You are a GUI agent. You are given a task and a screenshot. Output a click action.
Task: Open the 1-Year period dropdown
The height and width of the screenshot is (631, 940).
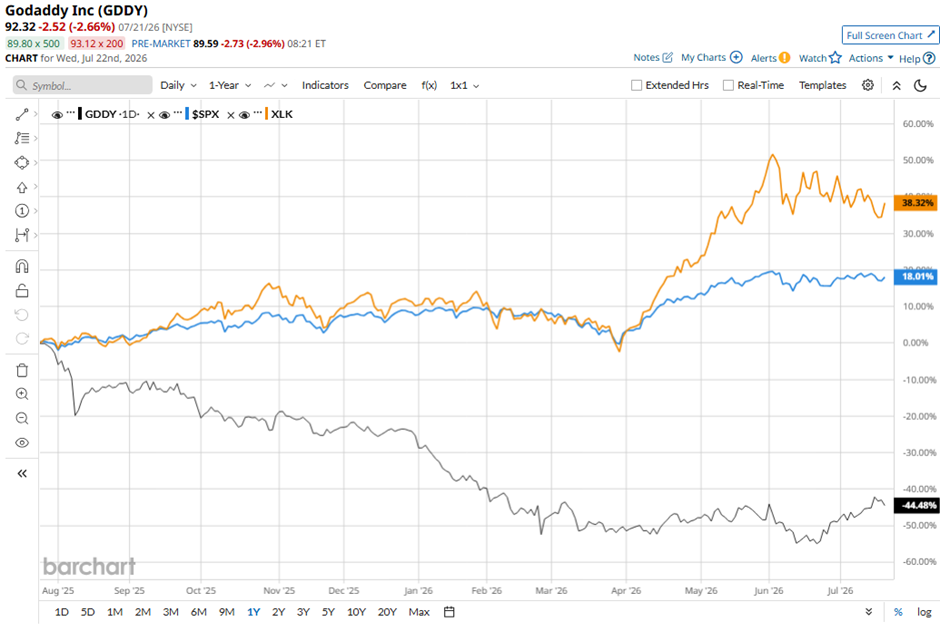click(230, 85)
